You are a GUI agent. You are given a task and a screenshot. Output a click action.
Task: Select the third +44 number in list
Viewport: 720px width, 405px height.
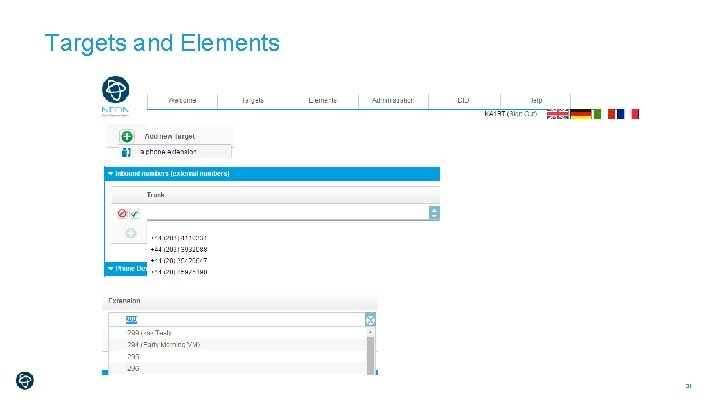[x=179, y=260]
